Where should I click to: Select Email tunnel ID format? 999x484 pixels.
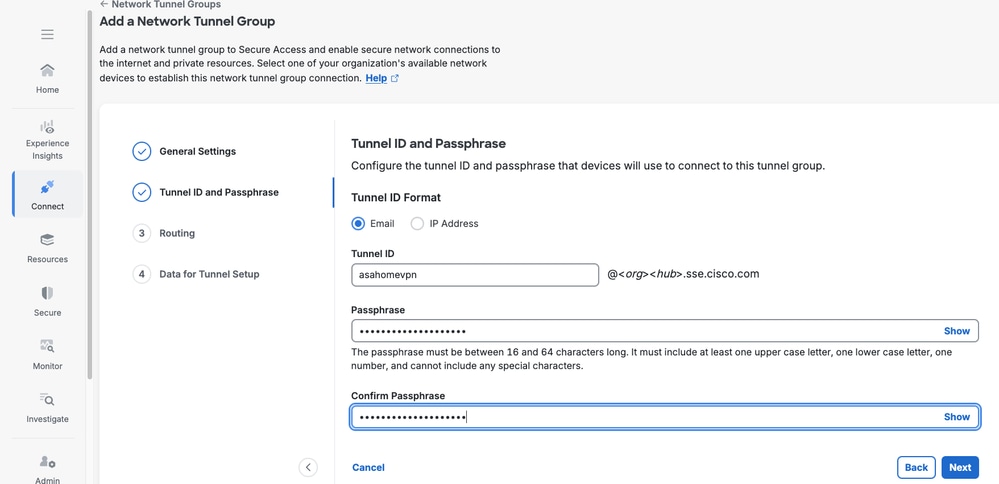(358, 224)
